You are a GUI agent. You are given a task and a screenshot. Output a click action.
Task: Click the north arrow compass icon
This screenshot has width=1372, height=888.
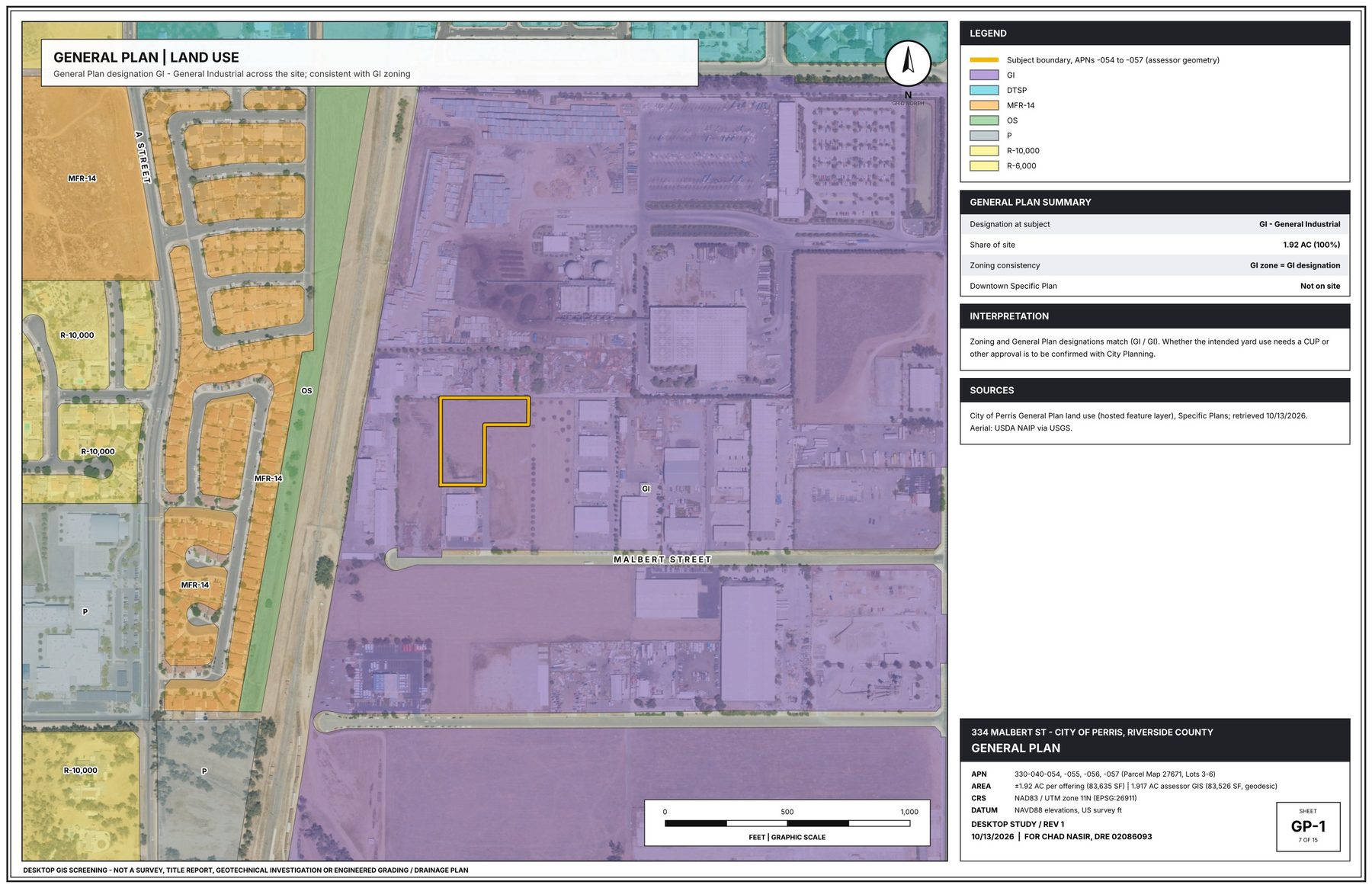(907, 63)
